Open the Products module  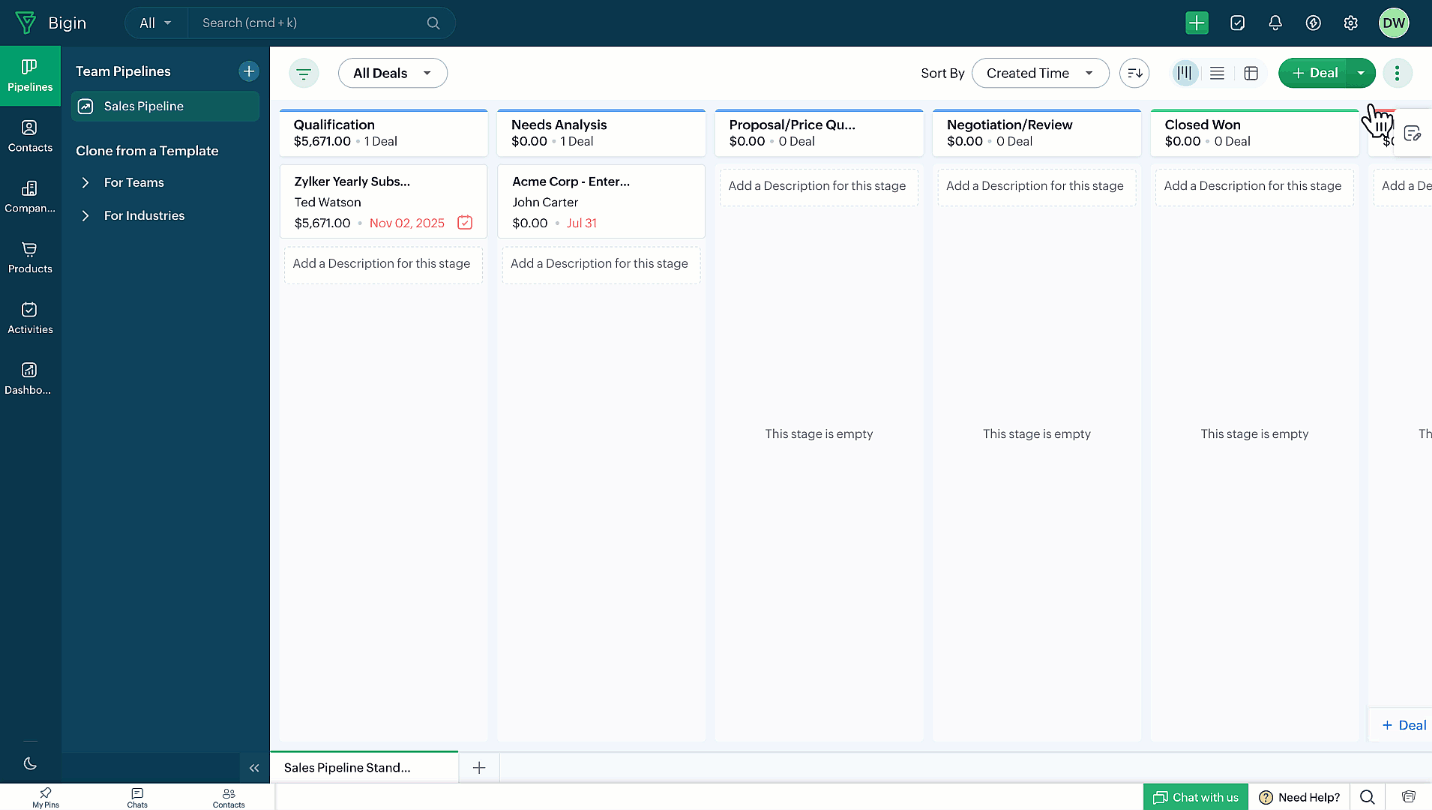[x=30, y=257]
